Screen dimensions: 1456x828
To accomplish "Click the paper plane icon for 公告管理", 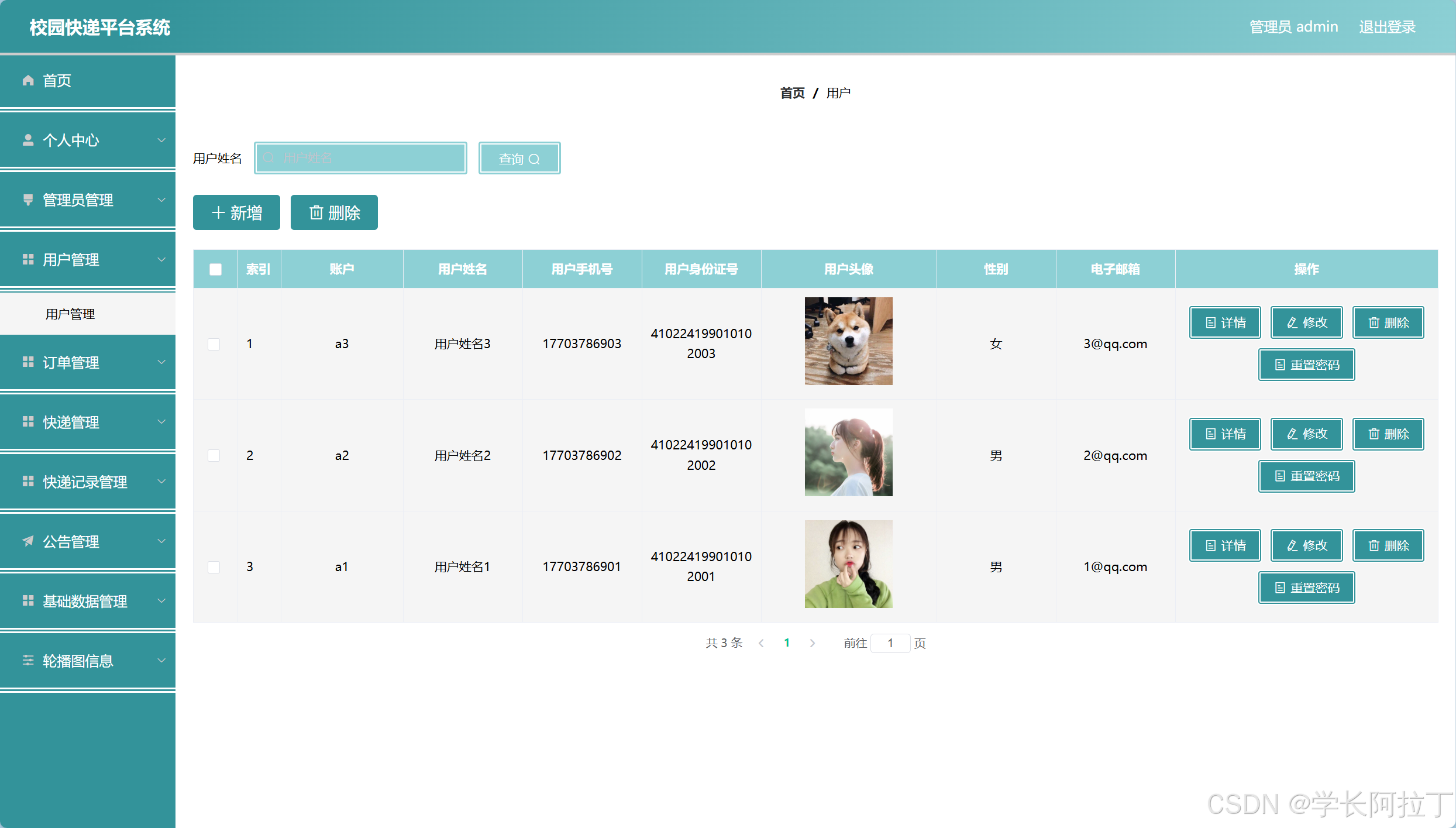I will (x=27, y=541).
